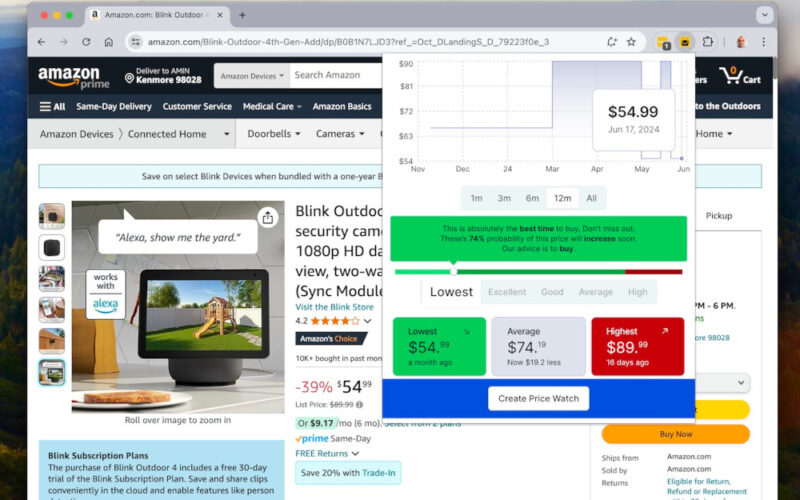Select the Pickup tab in buy box
This screenshot has height=500, width=800.
pos(718,216)
